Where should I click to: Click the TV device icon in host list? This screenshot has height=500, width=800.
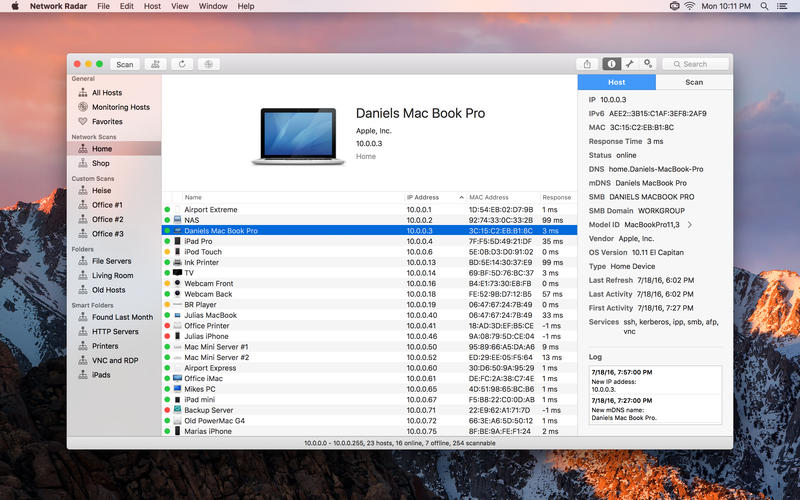[177, 272]
